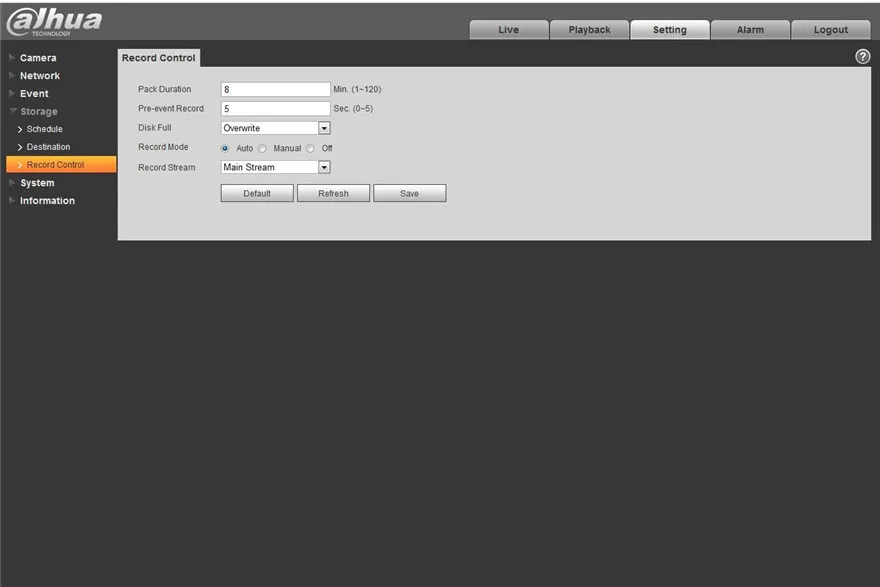Click the Pre-event Record label
880x587 pixels.
tap(171, 108)
